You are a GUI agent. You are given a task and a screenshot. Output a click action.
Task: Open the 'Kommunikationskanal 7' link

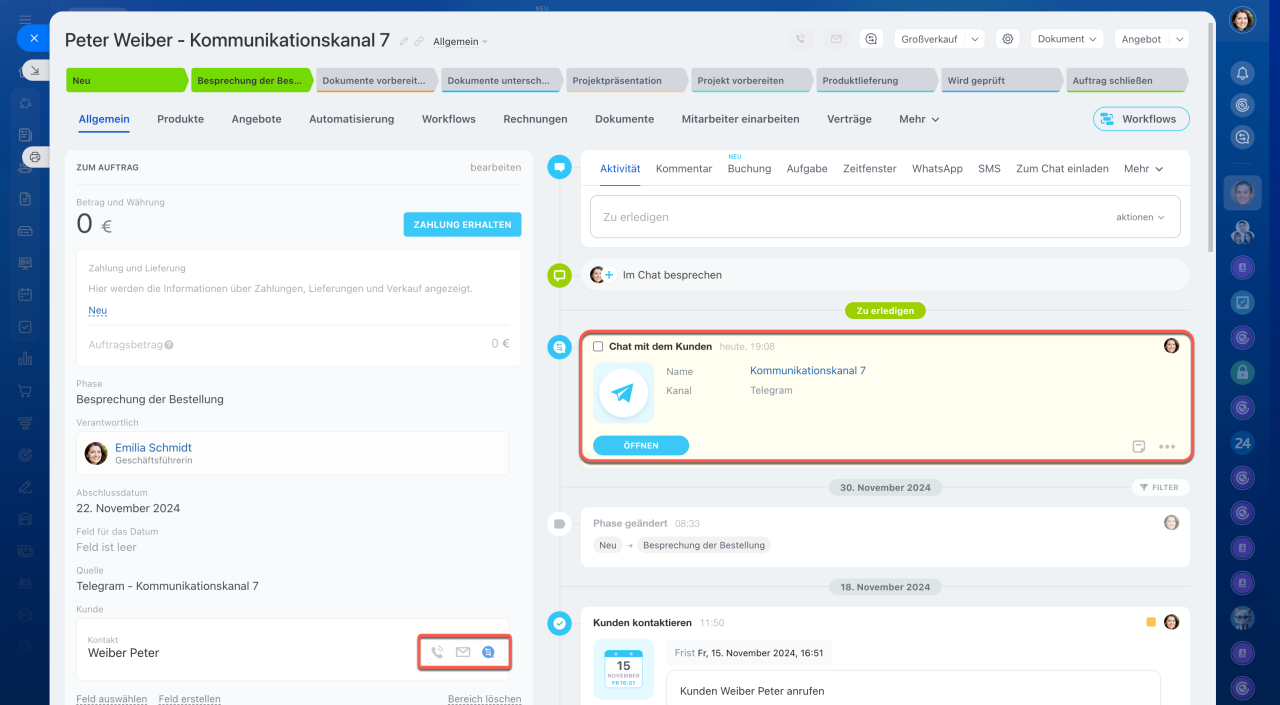808,371
